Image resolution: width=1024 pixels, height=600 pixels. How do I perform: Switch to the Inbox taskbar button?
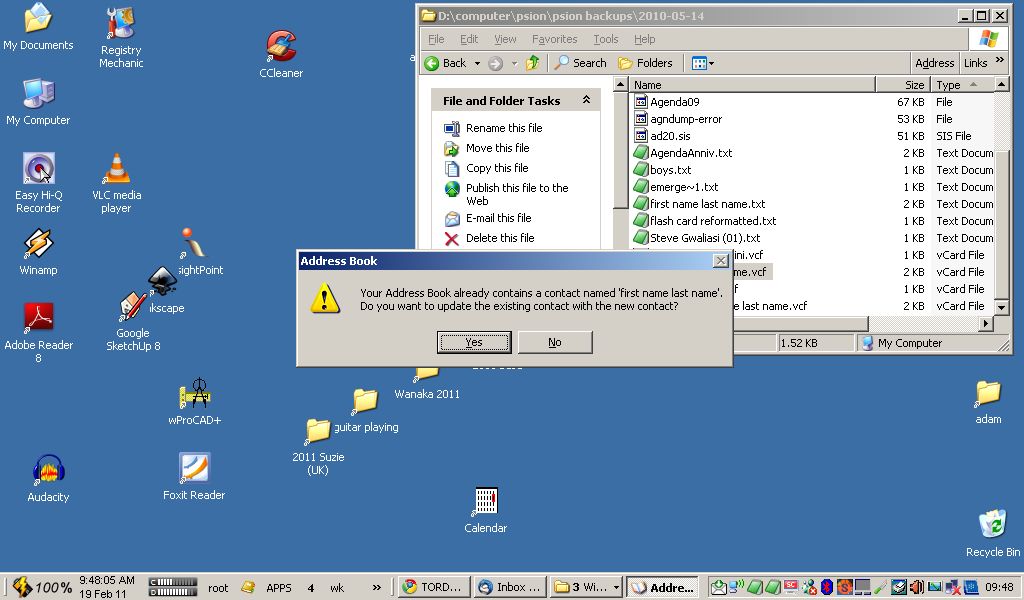(x=510, y=587)
